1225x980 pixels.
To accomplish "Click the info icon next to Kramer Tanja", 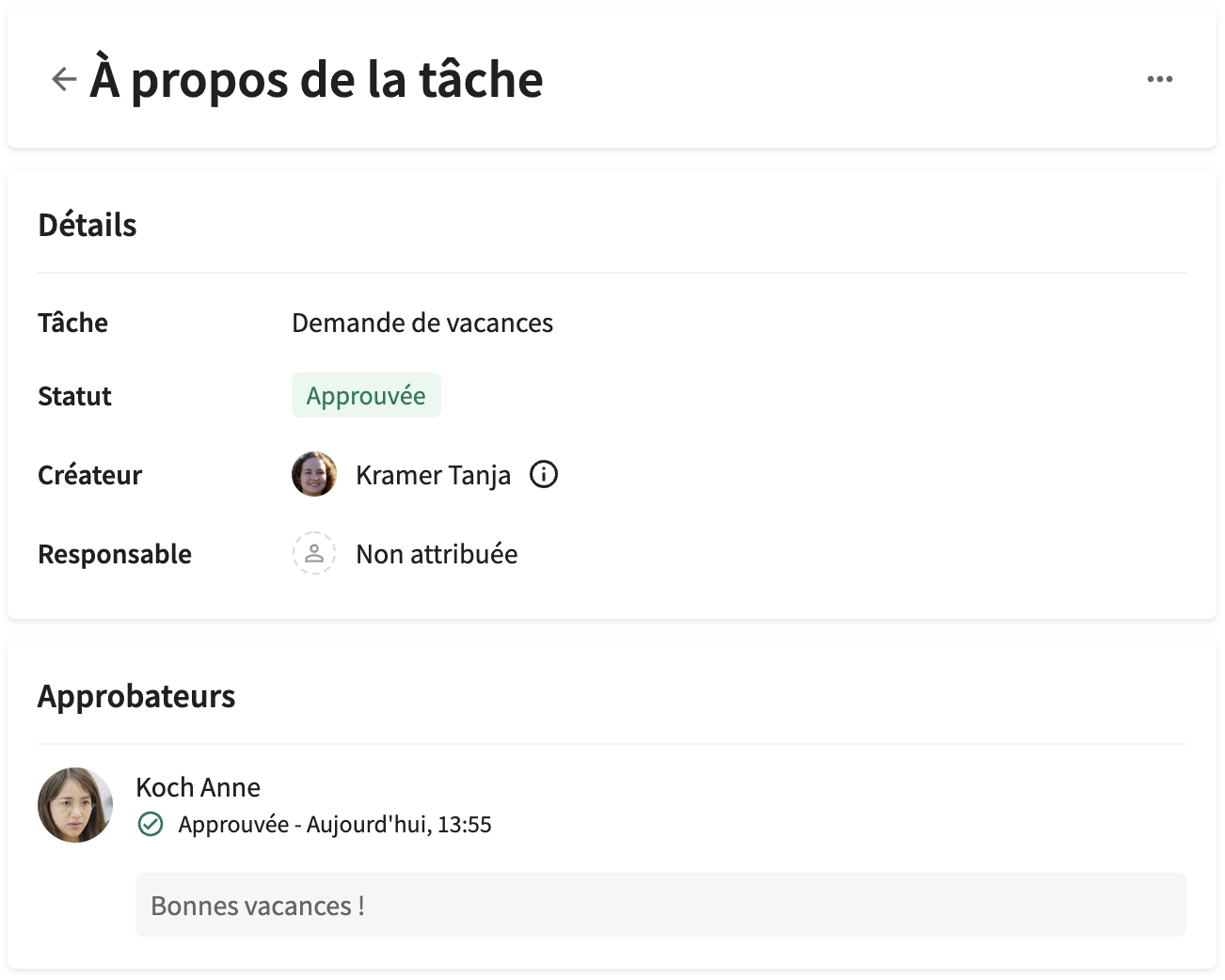I will point(543,474).
